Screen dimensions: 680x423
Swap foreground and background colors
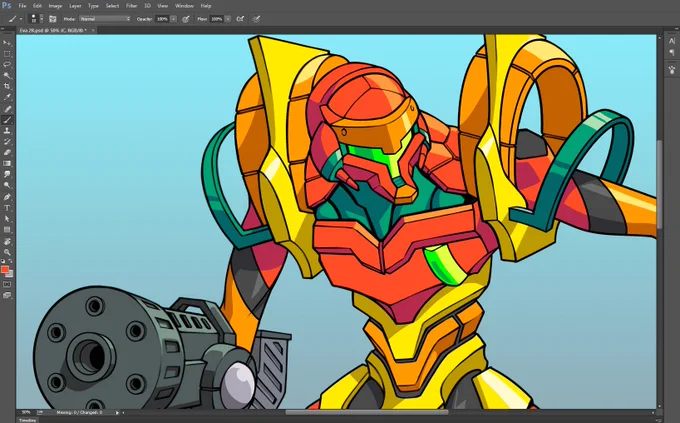point(10,261)
